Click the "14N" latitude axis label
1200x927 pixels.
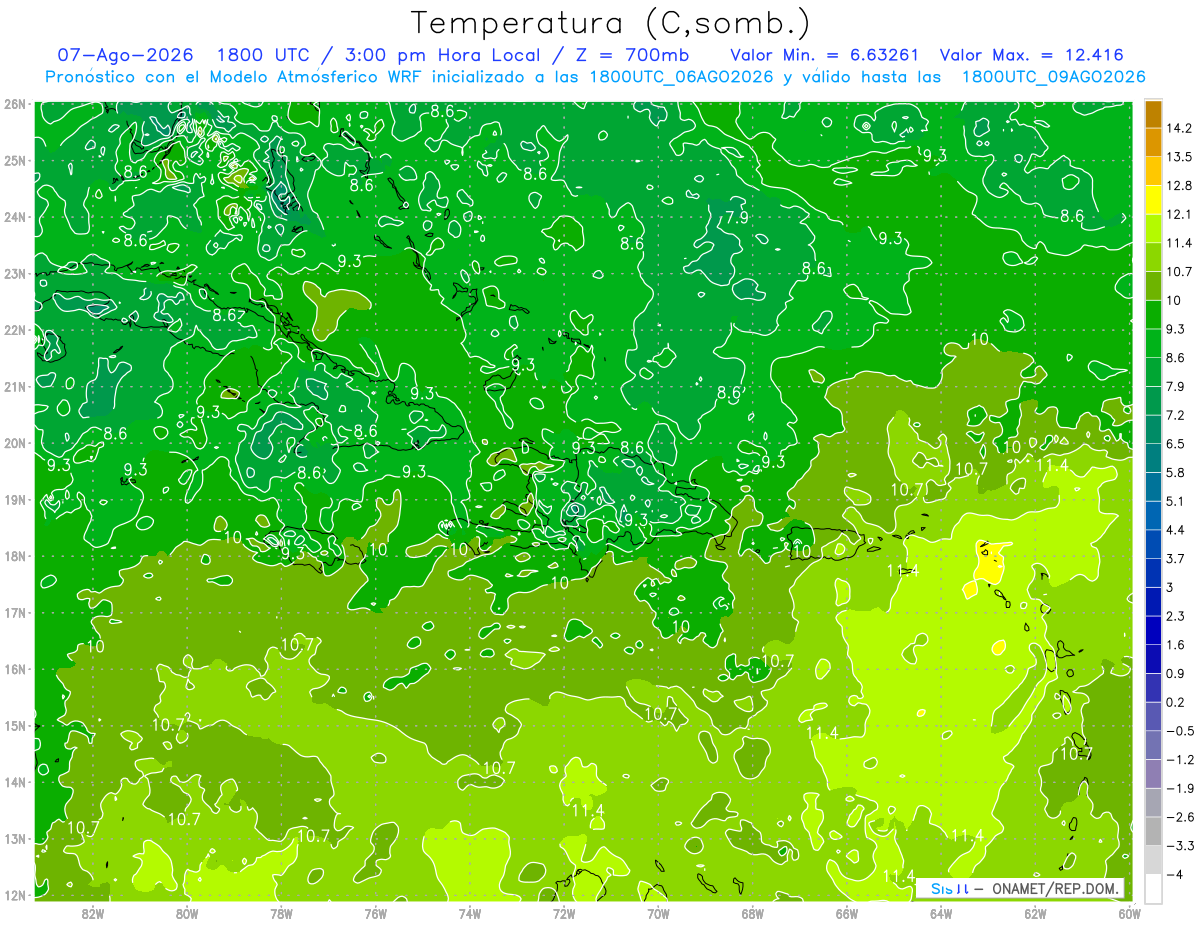pos(15,782)
